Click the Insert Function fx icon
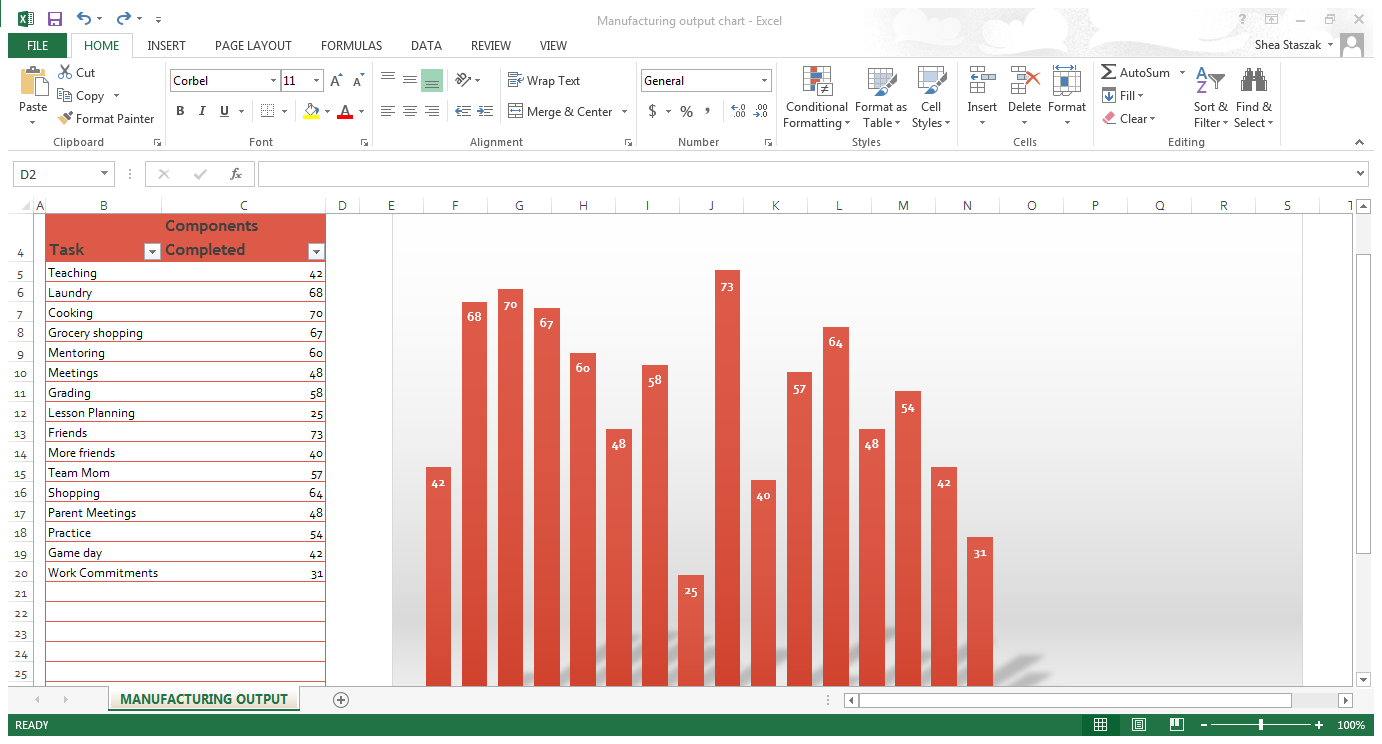The image size is (1382, 744). (236, 174)
